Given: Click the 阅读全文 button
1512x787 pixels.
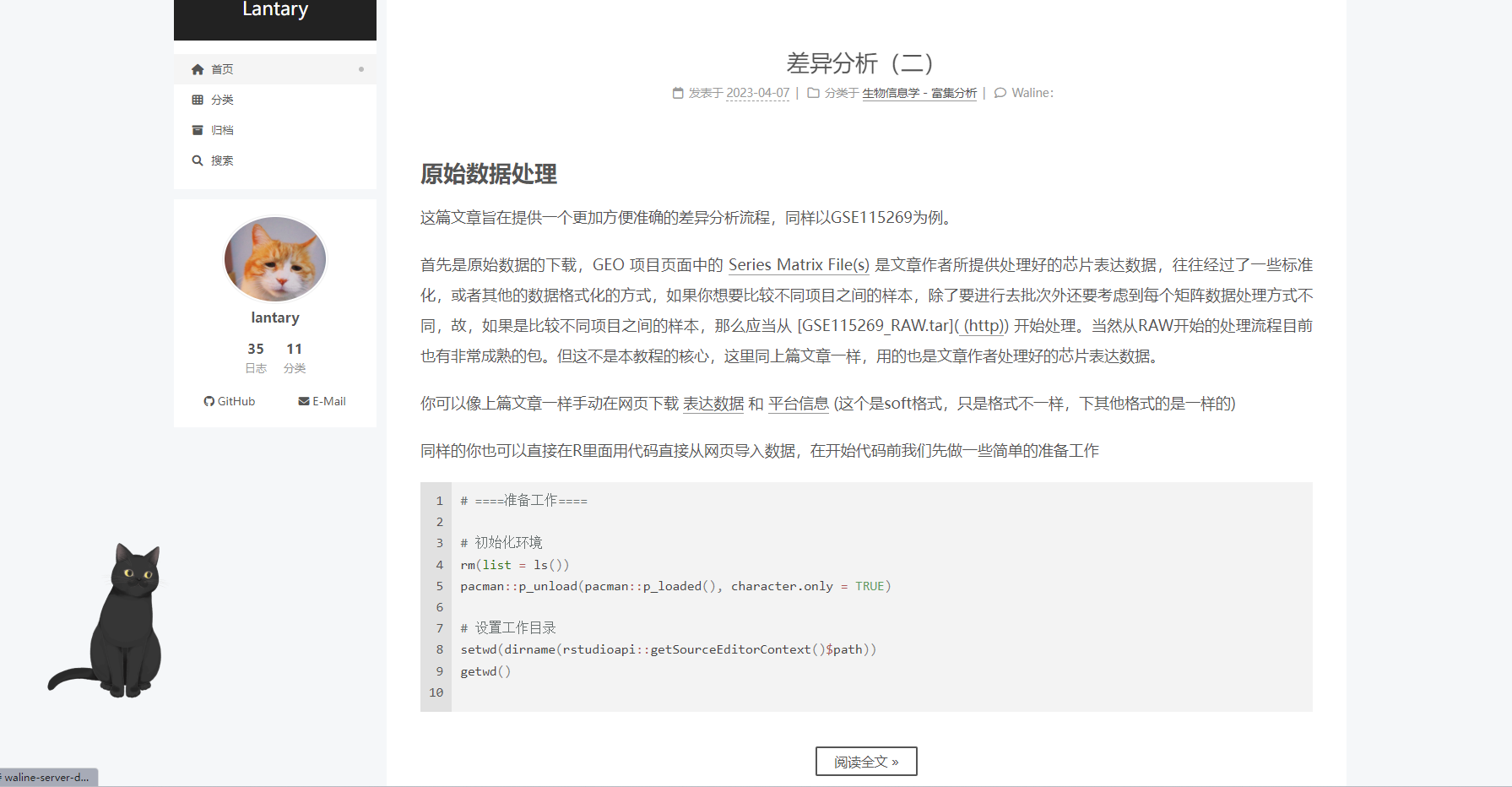Looking at the screenshot, I should tap(866, 761).
